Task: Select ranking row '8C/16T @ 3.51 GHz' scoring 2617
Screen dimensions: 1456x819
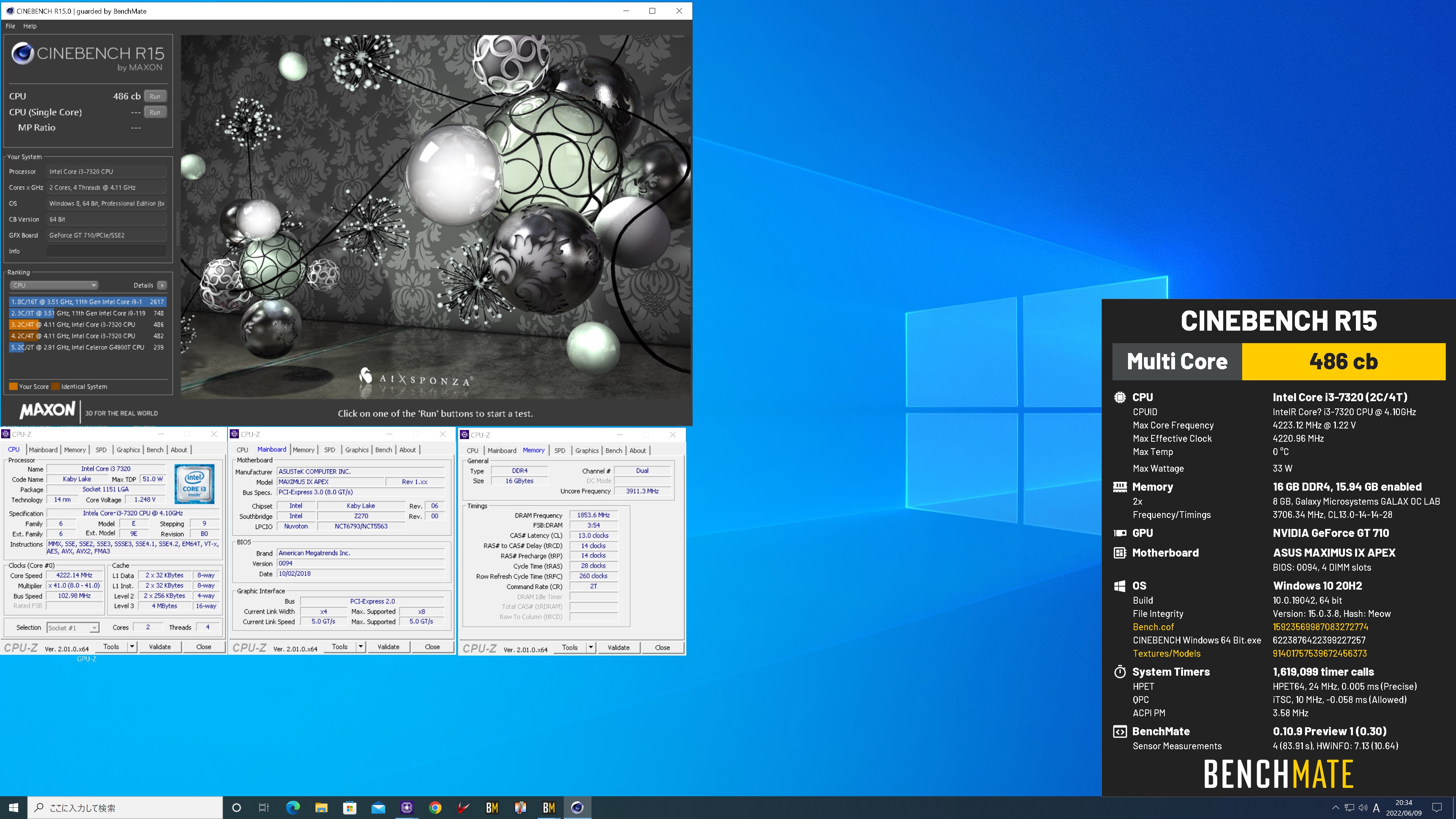Action: tap(88, 302)
